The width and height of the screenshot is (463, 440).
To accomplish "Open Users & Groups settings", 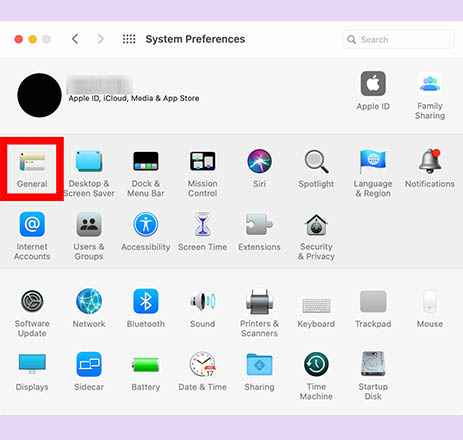I will pyautogui.click(x=89, y=236).
